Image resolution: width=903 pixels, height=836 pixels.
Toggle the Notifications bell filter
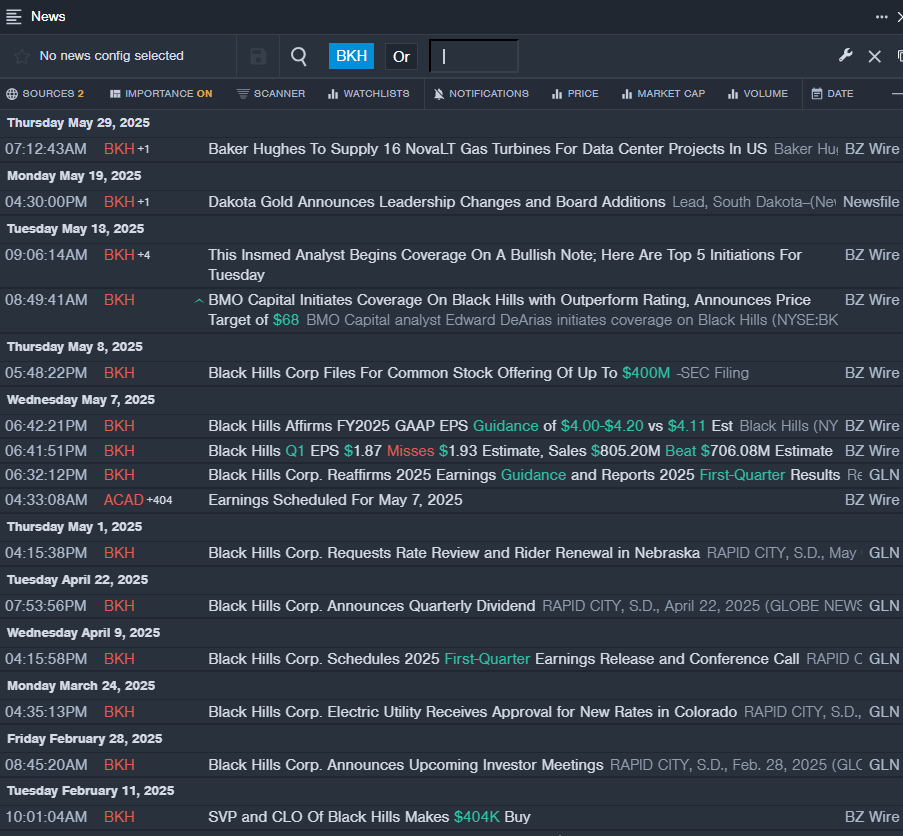point(481,94)
